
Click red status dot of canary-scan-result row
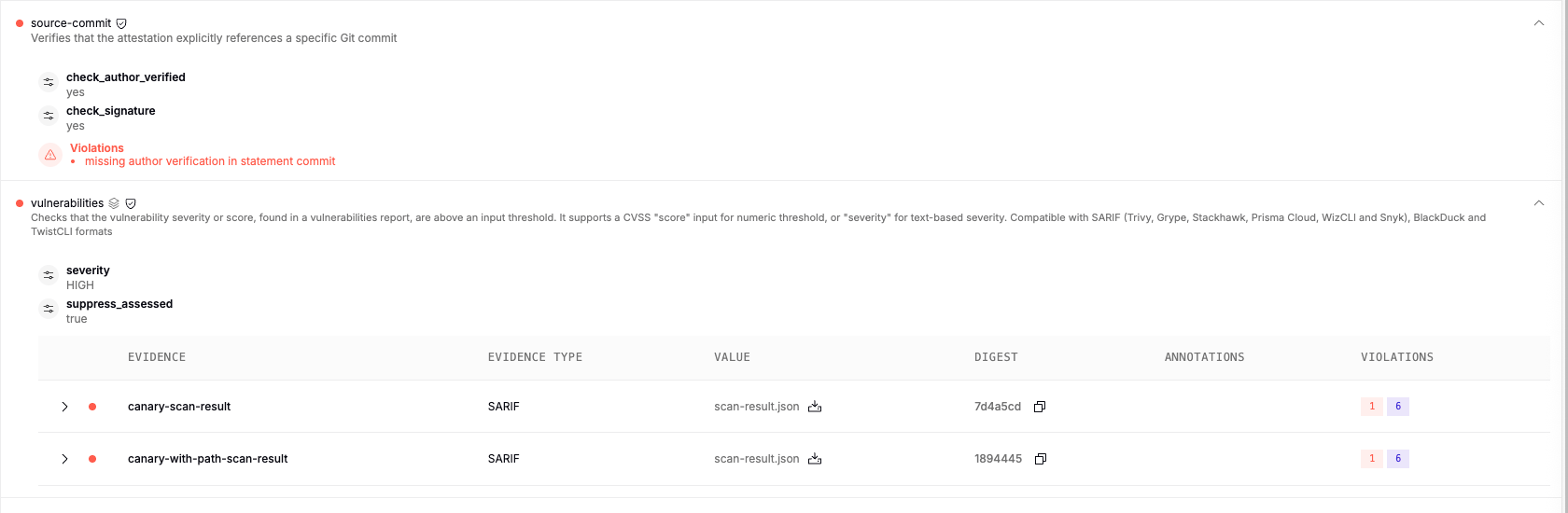(x=92, y=407)
